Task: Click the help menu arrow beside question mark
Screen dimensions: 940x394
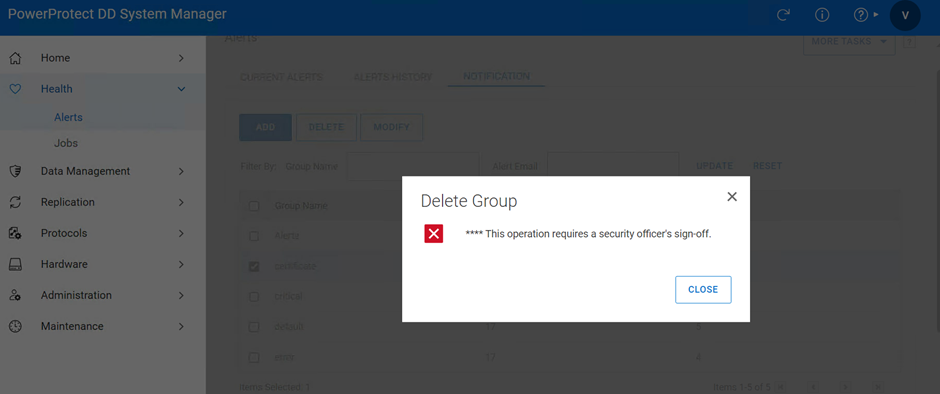Action: (876, 14)
